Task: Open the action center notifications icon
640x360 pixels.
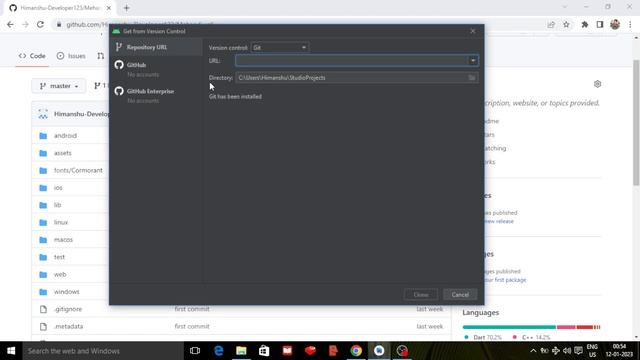Action: (578, 351)
